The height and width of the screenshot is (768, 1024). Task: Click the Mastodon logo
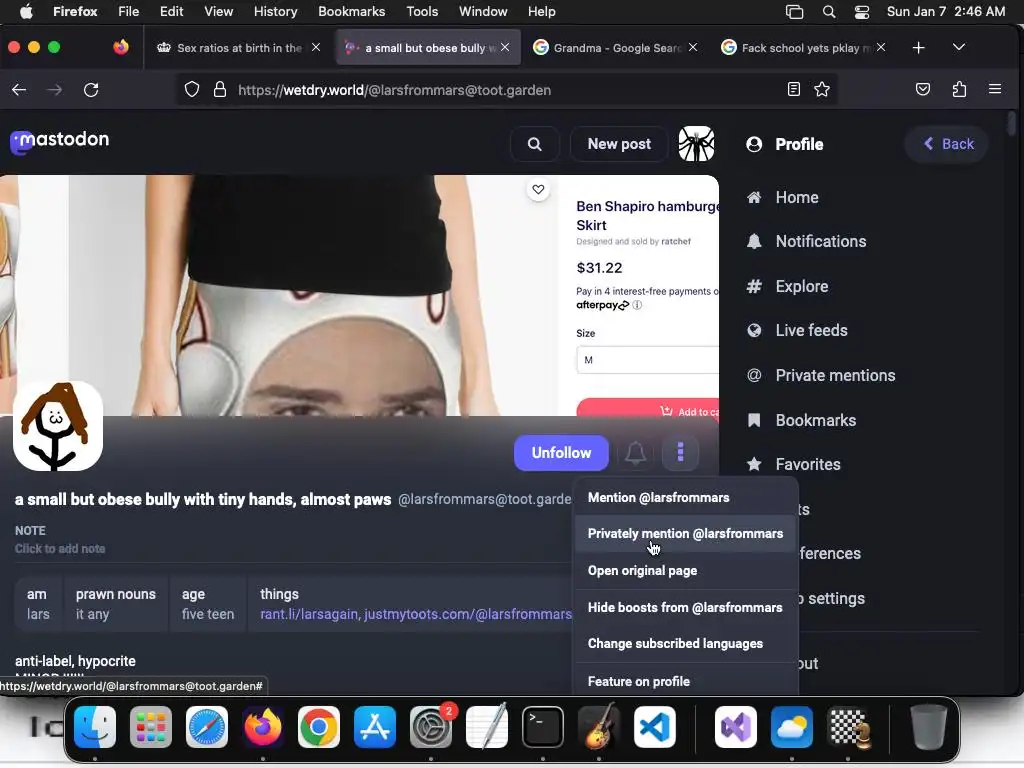point(59,140)
